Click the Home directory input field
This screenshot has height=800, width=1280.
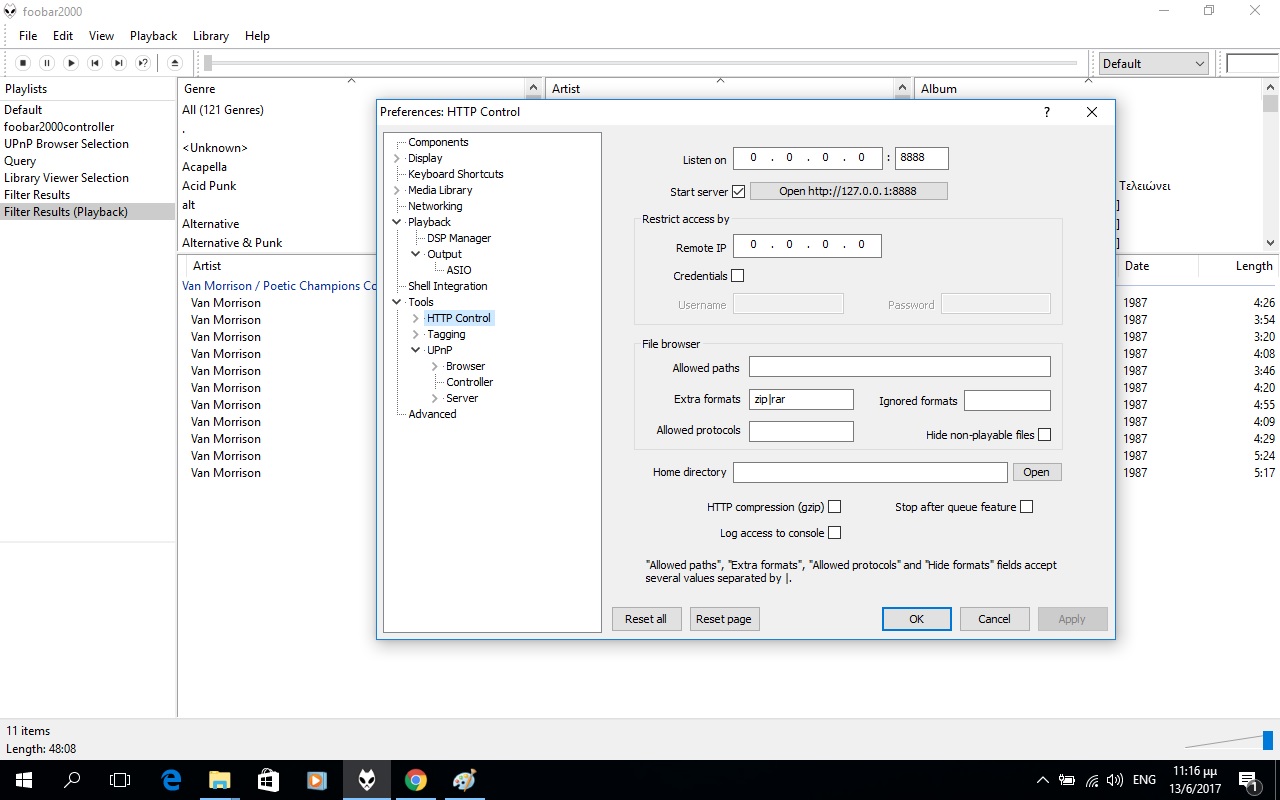(870, 472)
